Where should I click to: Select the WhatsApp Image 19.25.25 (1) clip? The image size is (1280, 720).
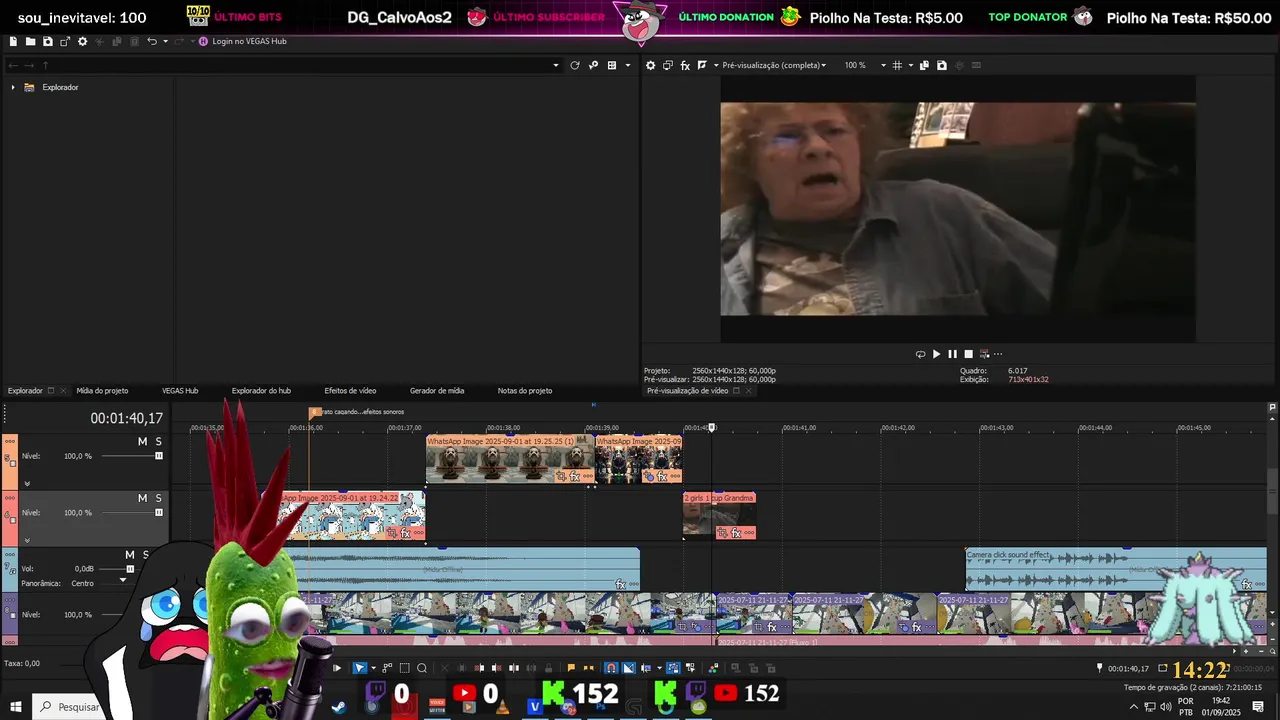click(x=510, y=460)
